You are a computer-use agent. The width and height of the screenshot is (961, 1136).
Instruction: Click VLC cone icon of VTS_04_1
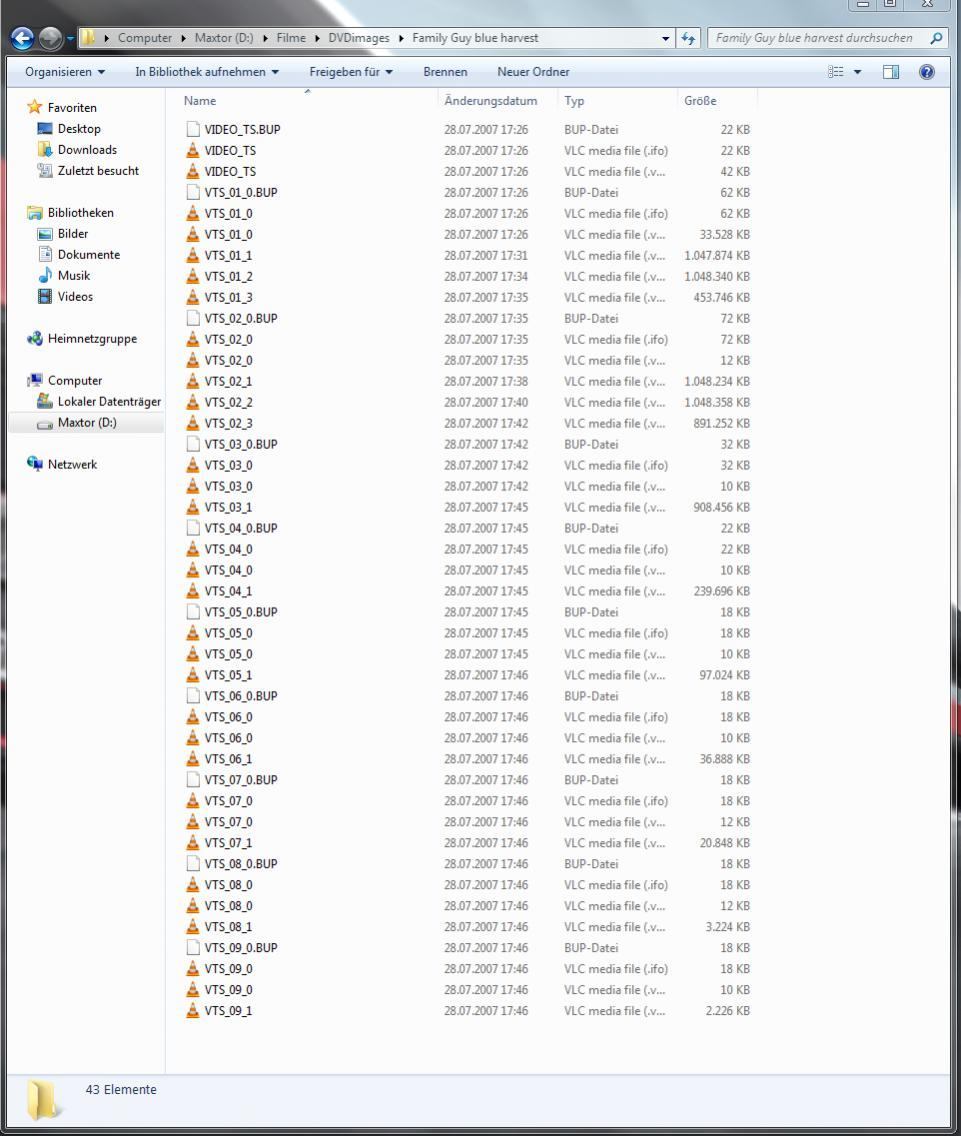(x=192, y=591)
